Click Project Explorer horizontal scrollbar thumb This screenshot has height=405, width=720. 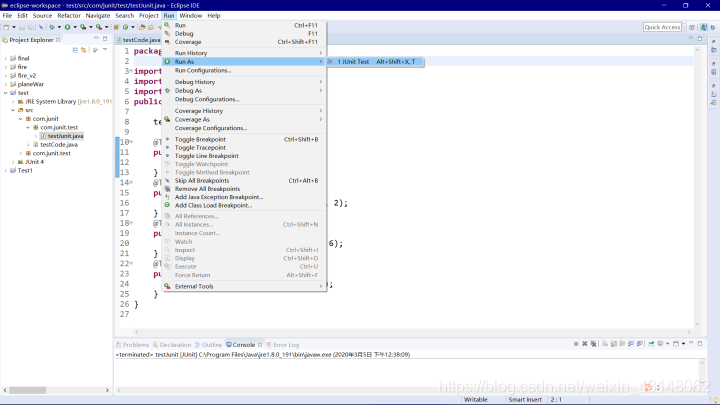pos(28,390)
